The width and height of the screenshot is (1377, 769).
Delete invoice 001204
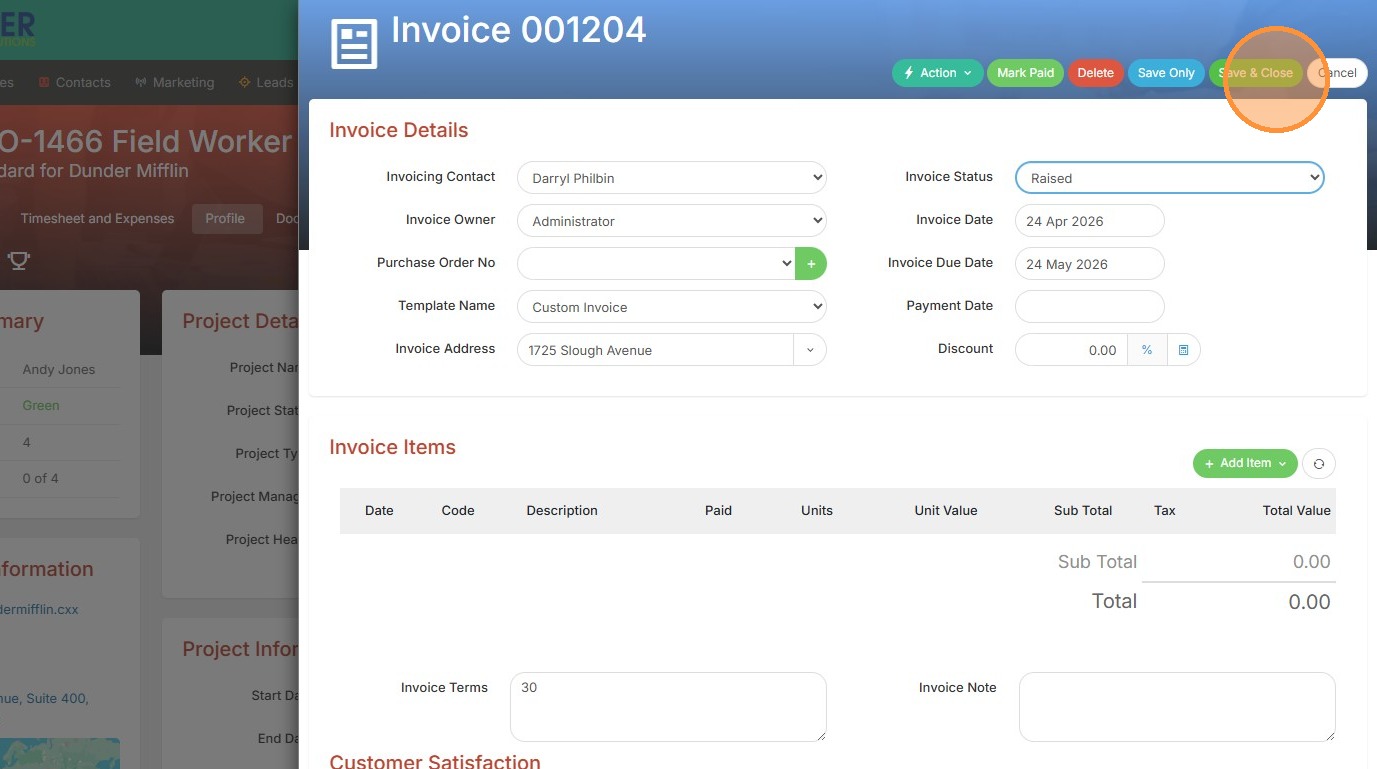[x=1095, y=73]
